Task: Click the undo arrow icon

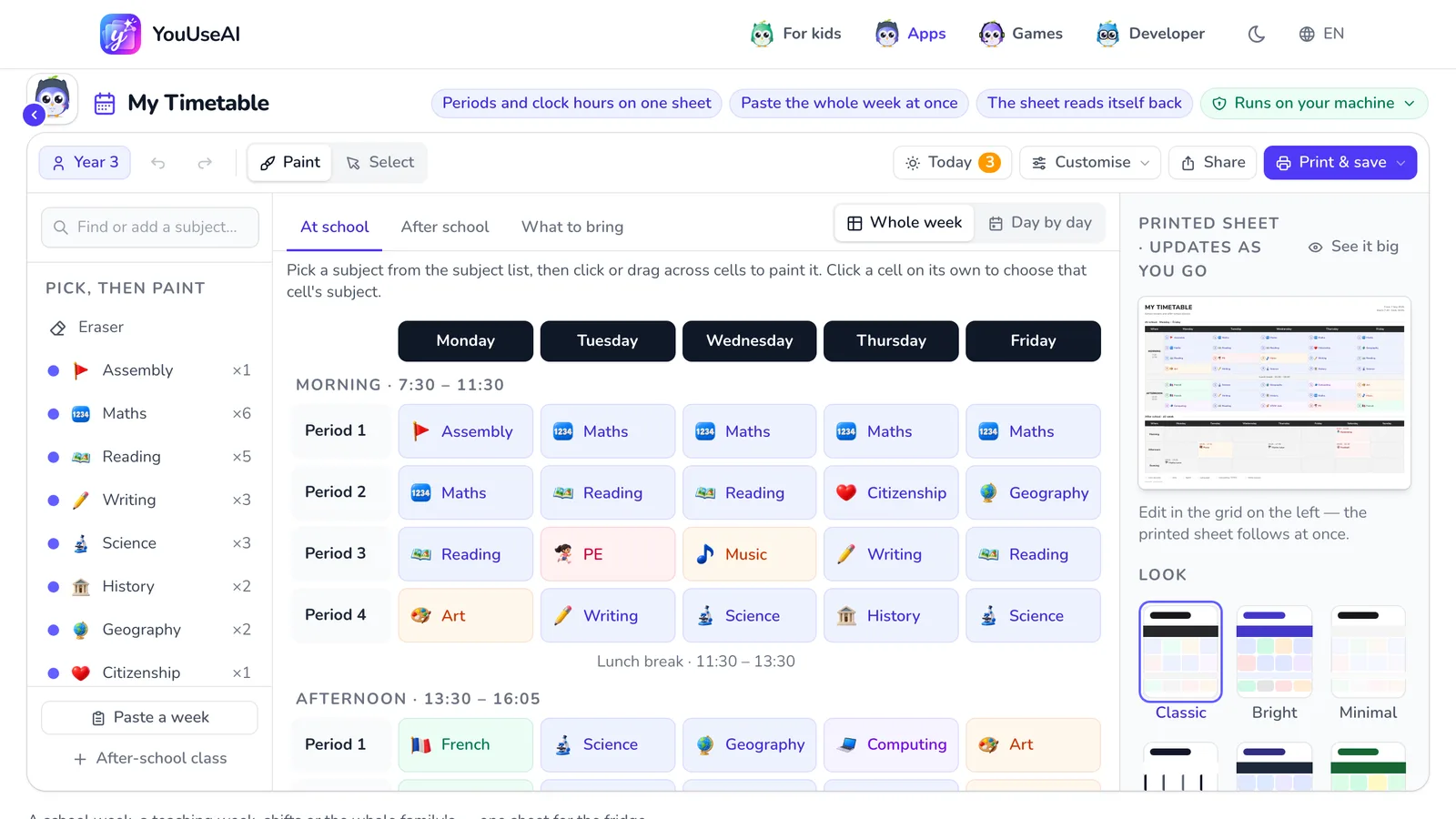Action: coord(158,163)
